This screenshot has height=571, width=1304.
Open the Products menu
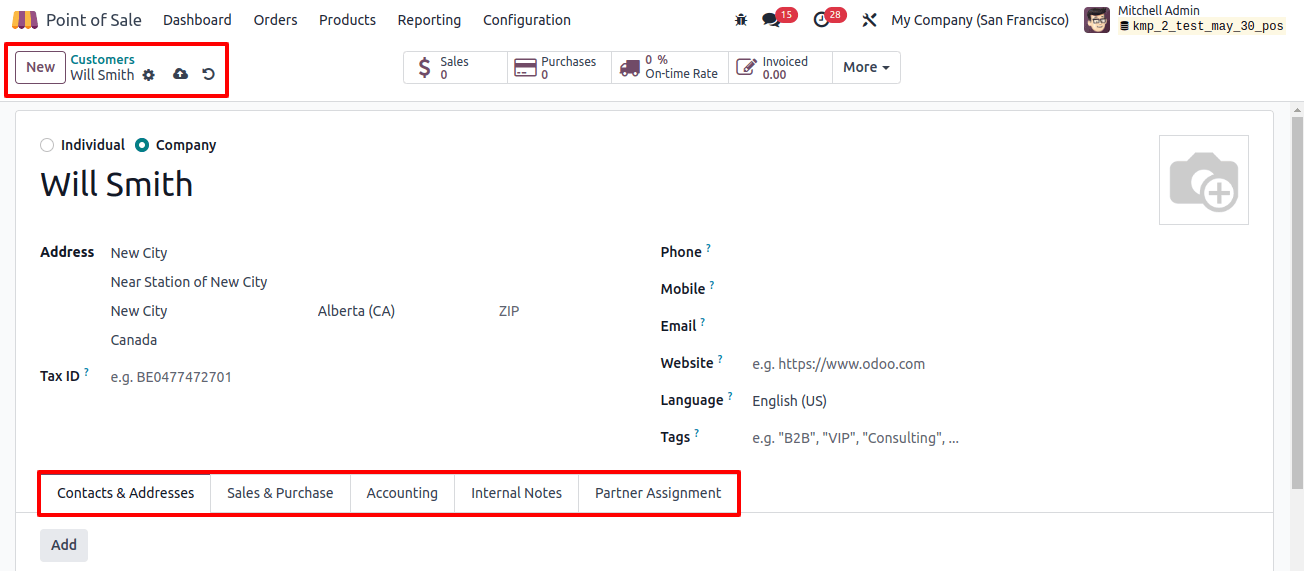(x=347, y=20)
